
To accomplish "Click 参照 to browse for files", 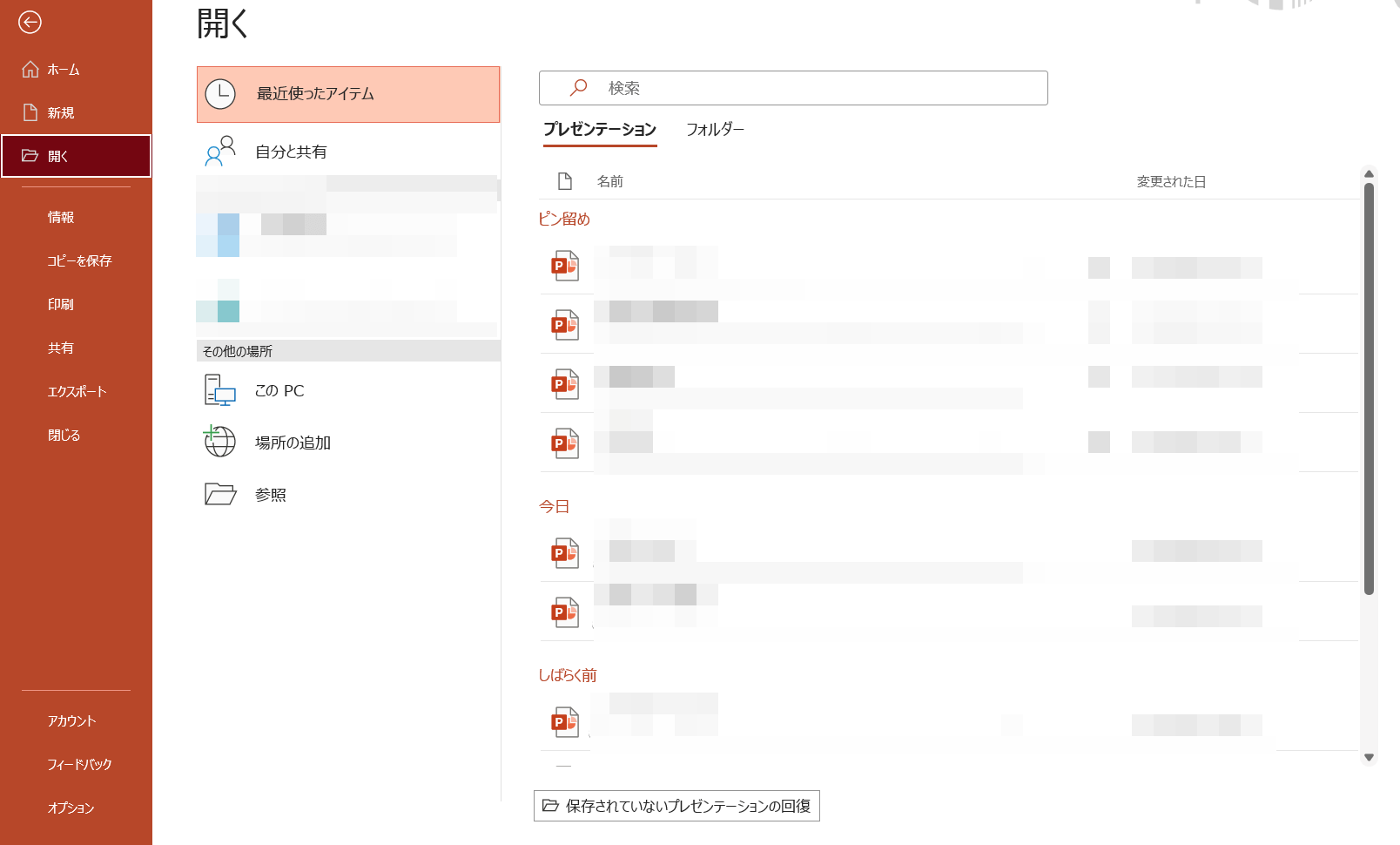I will click(x=348, y=495).
